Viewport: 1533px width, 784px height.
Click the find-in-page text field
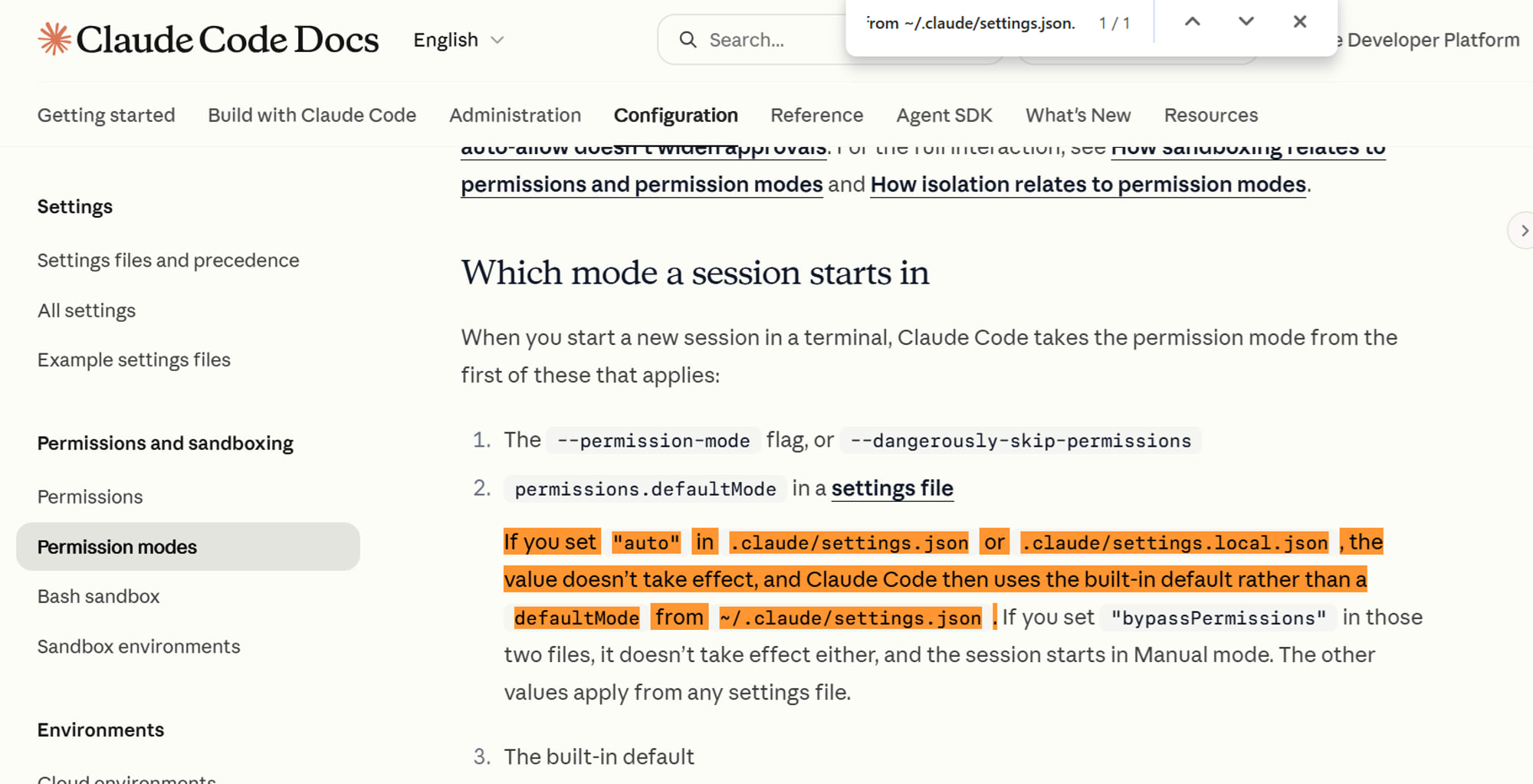[970, 23]
